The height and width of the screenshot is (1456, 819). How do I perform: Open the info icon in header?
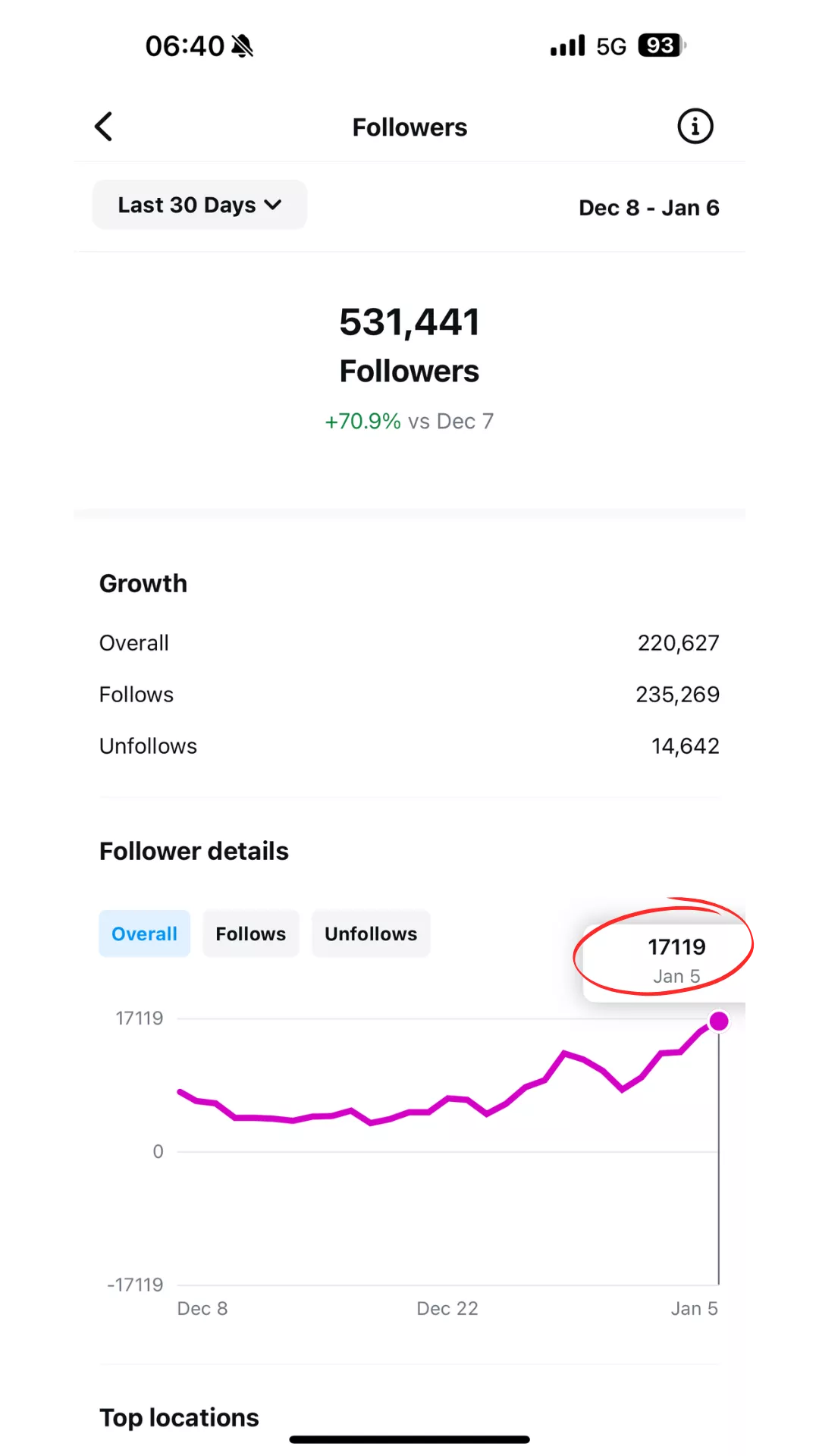(x=695, y=127)
